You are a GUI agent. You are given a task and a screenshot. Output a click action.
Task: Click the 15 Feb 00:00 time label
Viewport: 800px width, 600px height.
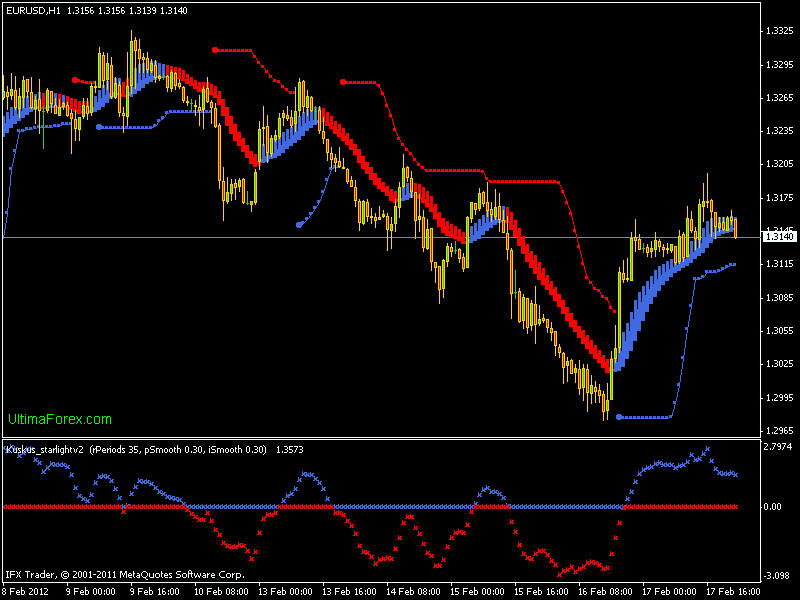pyautogui.click(x=478, y=592)
